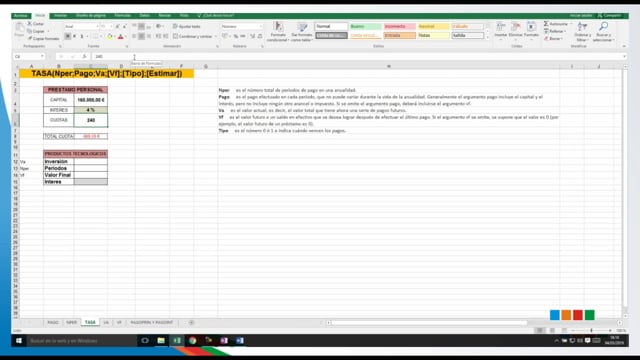Toggle italic formatting (K)

click(74, 36)
